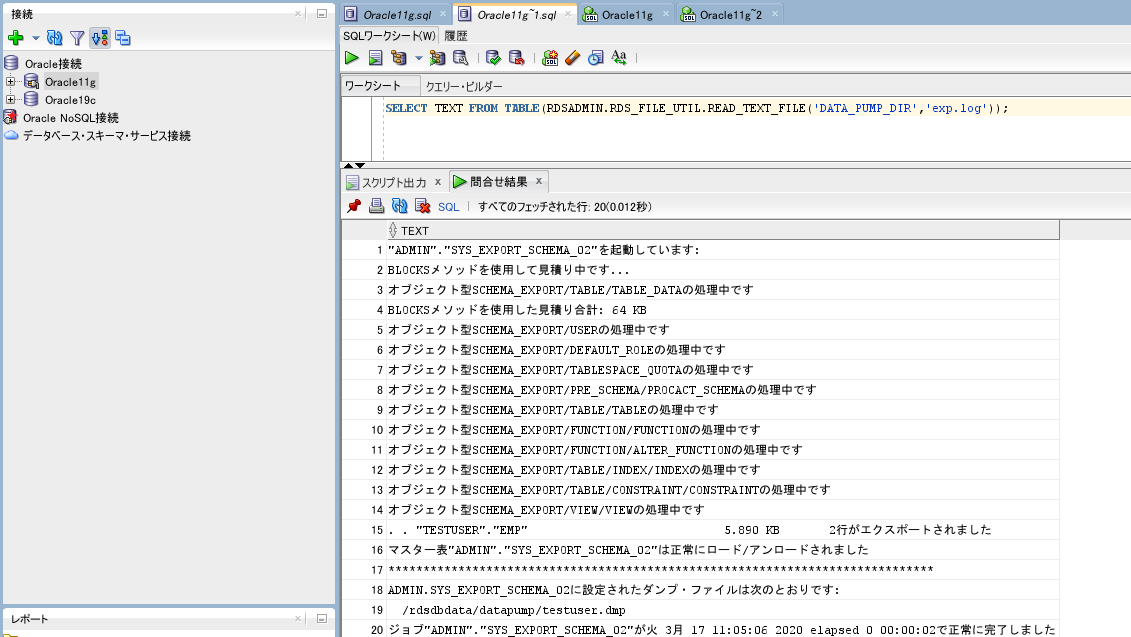Open the new connection dropdown arrow
Viewport: 1131px width, 637px height.
point(35,38)
